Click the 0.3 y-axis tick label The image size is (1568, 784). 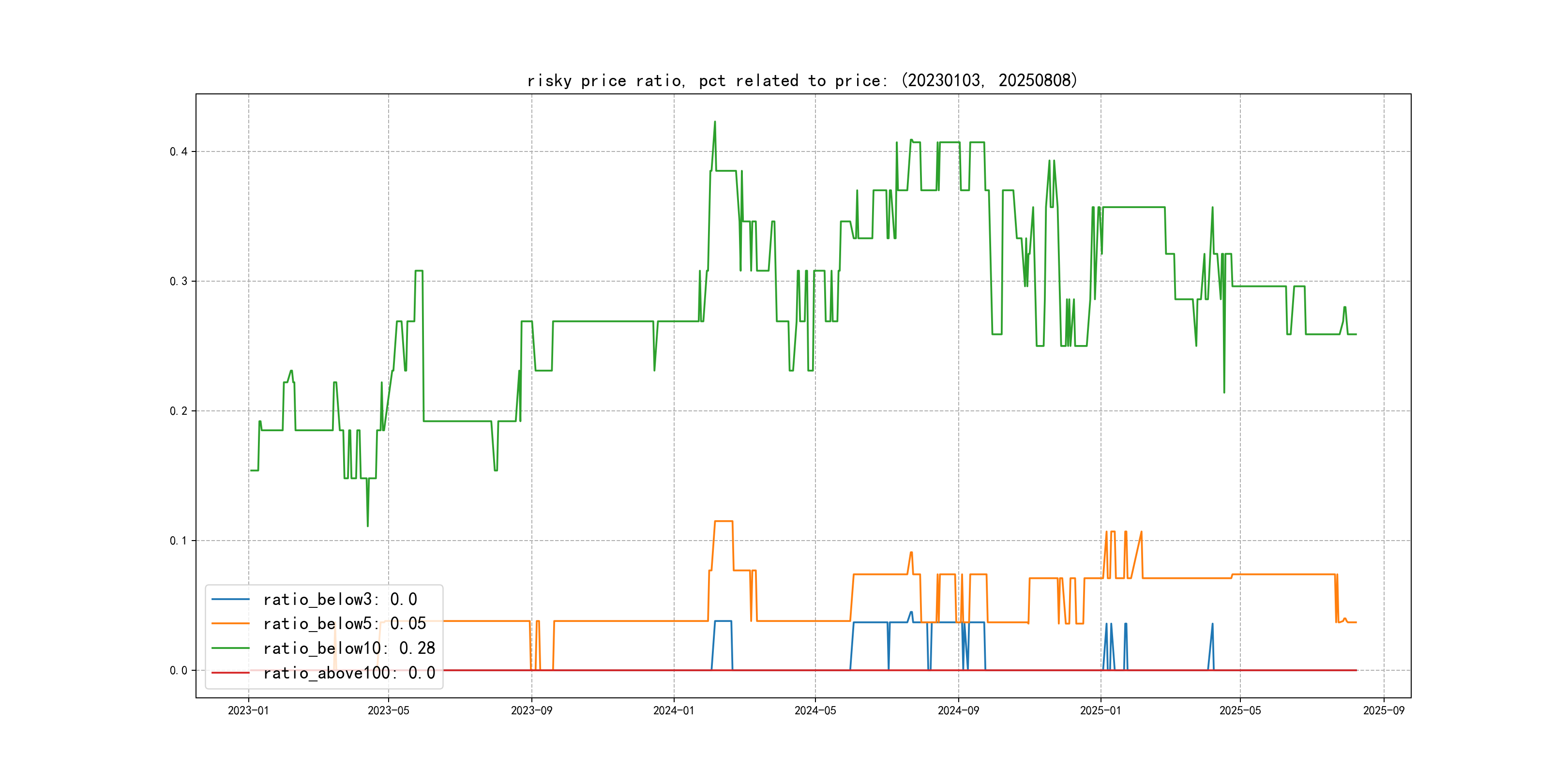point(179,281)
